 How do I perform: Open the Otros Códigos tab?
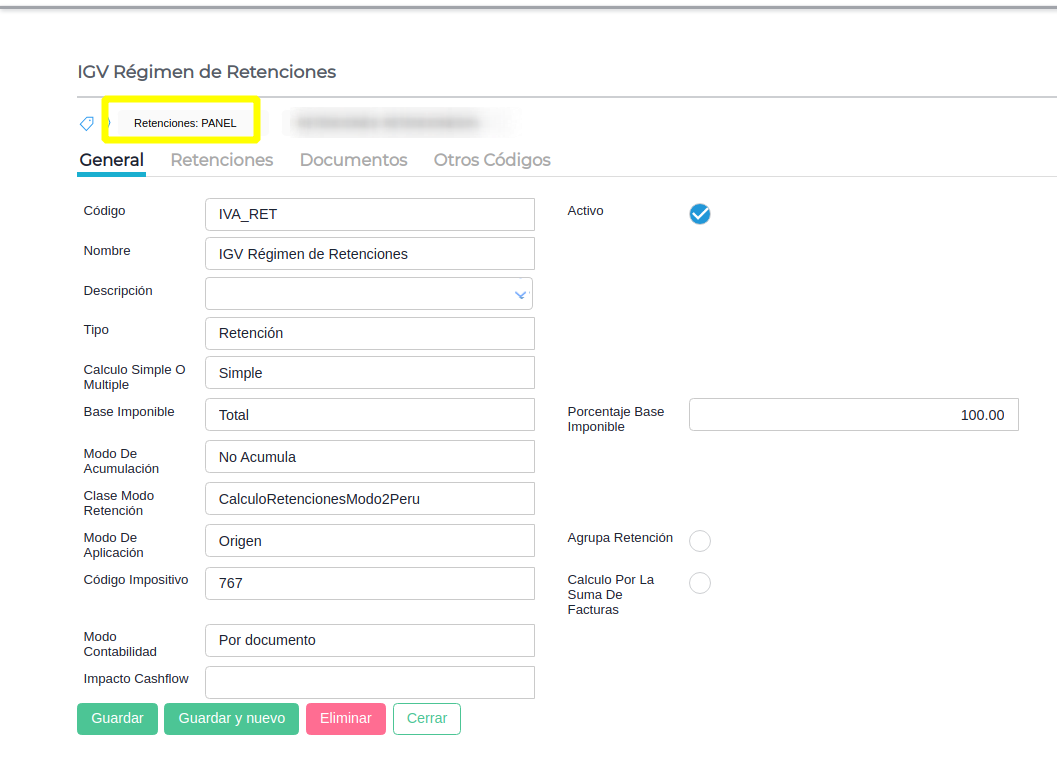coord(492,160)
